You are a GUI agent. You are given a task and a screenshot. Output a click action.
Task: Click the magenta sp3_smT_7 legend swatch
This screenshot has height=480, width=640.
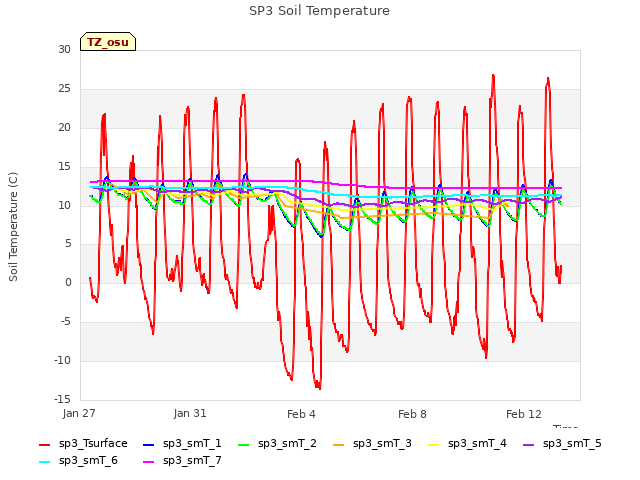tap(149, 462)
